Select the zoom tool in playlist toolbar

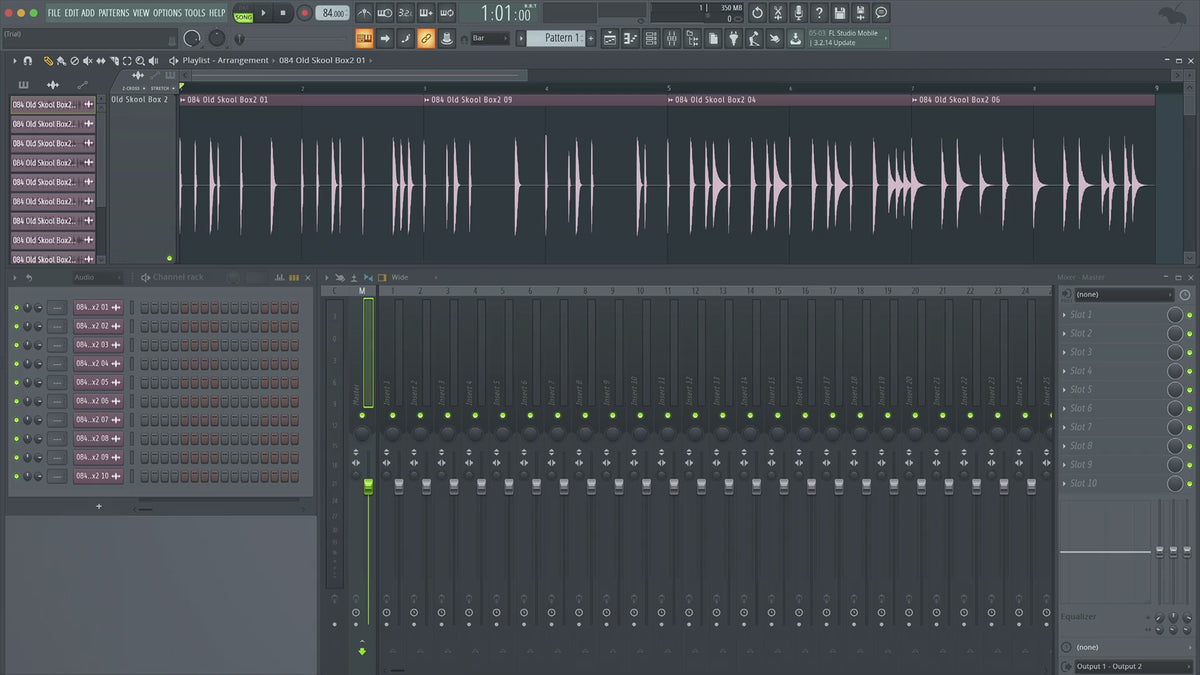point(140,61)
